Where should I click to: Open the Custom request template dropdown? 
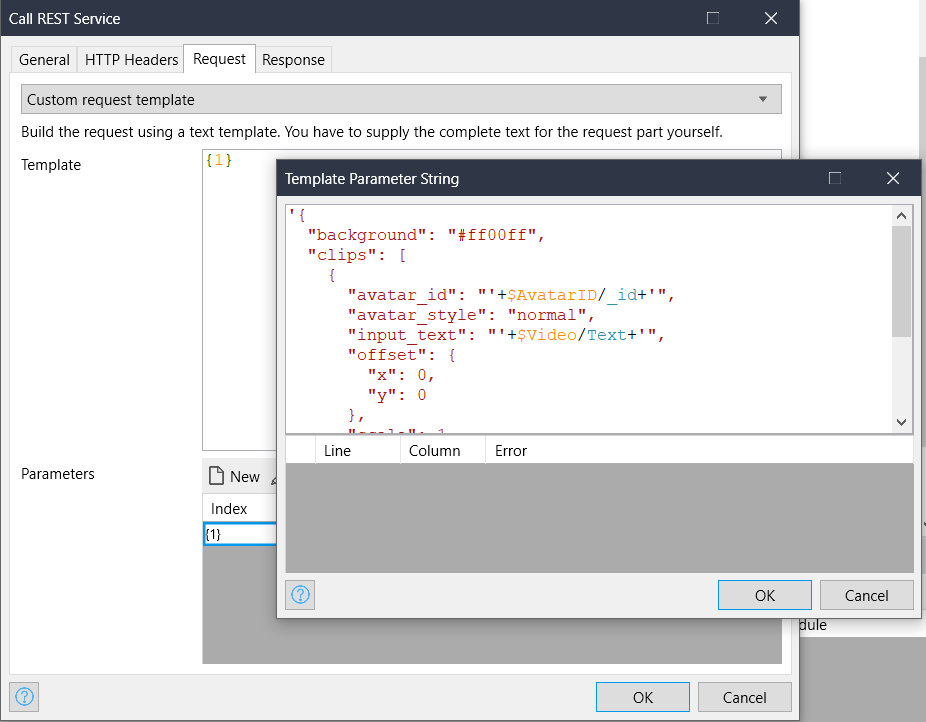[401, 100]
